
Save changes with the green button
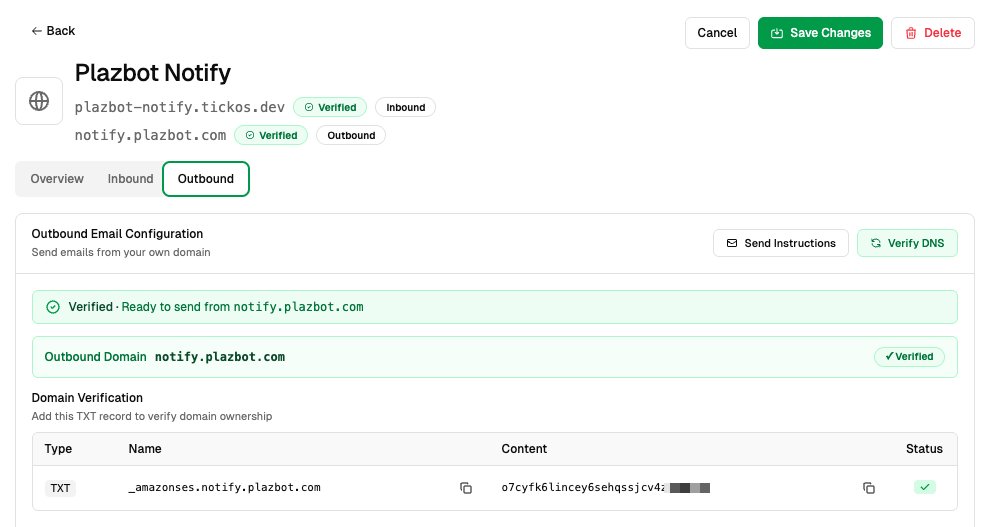click(x=820, y=33)
